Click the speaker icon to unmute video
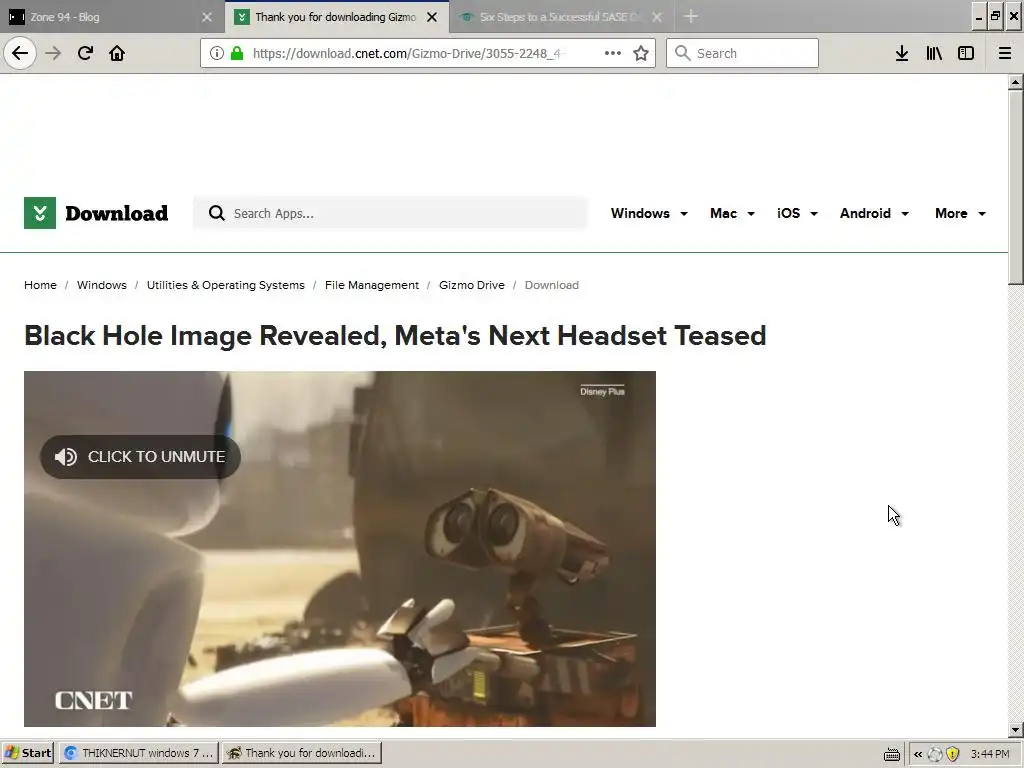The height and width of the screenshot is (768, 1024). pyautogui.click(x=65, y=456)
